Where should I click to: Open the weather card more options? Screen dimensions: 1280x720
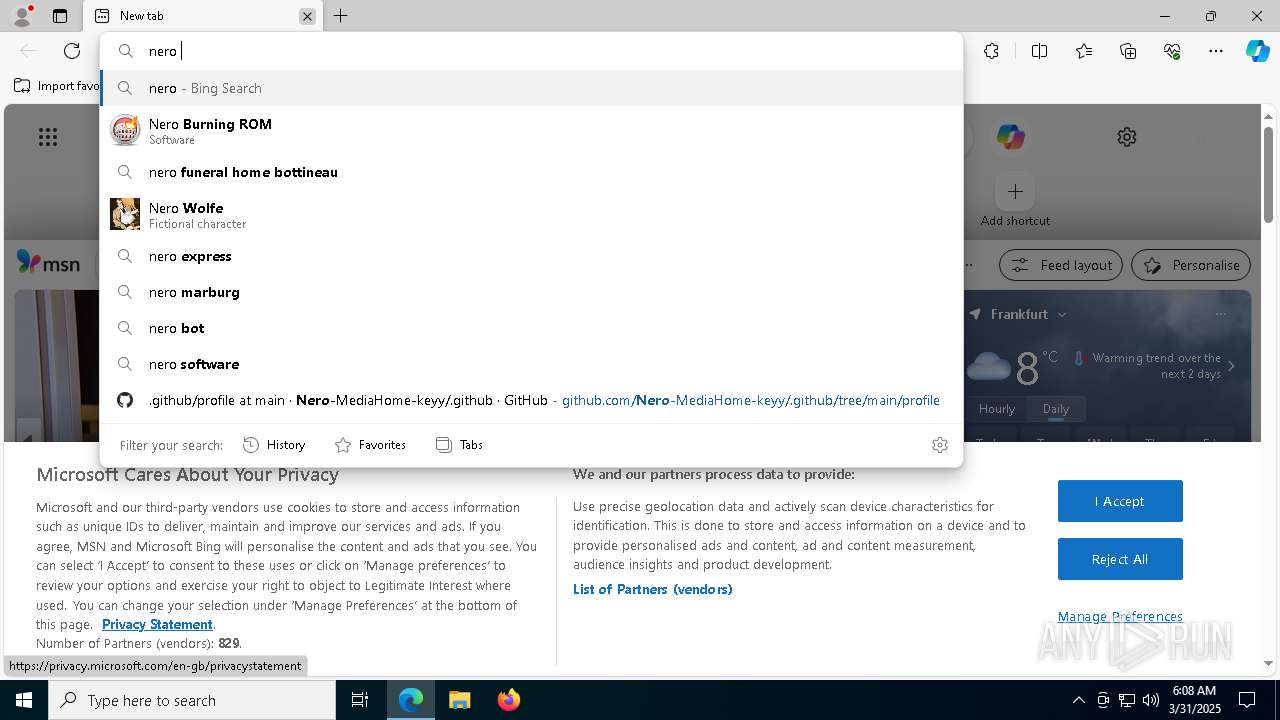click(1220, 314)
